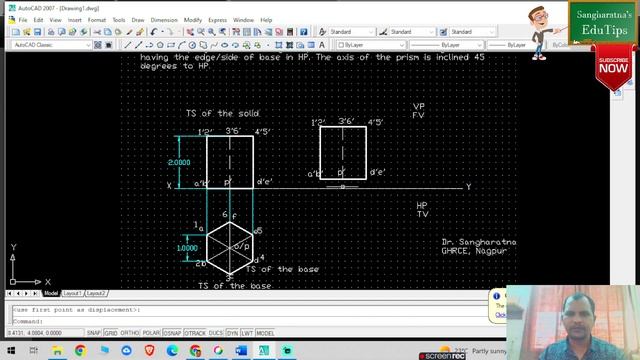
Task: Open Windows Start menu
Action: pyautogui.click(x=11, y=351)
